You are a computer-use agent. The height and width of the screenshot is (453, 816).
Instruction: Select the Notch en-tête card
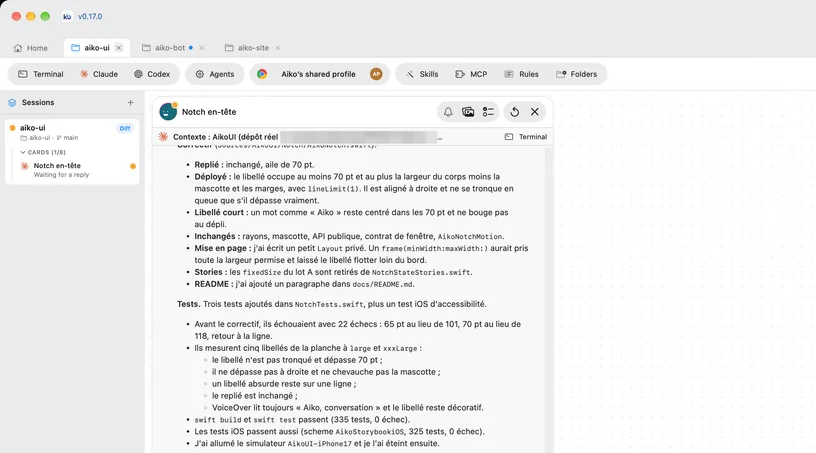[x=77, y=170]
